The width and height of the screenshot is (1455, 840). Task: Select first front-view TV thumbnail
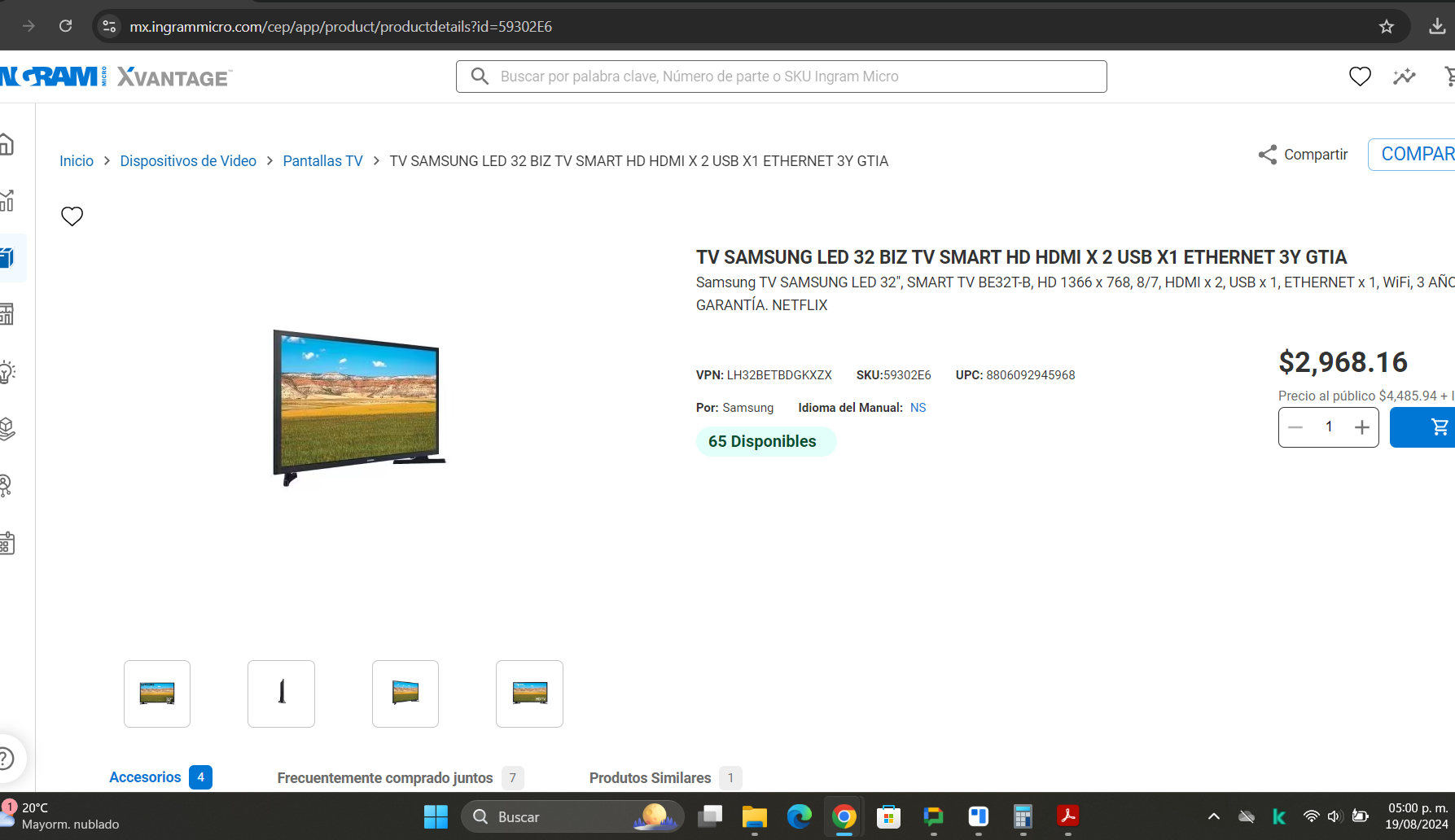[x=157, y=693]
